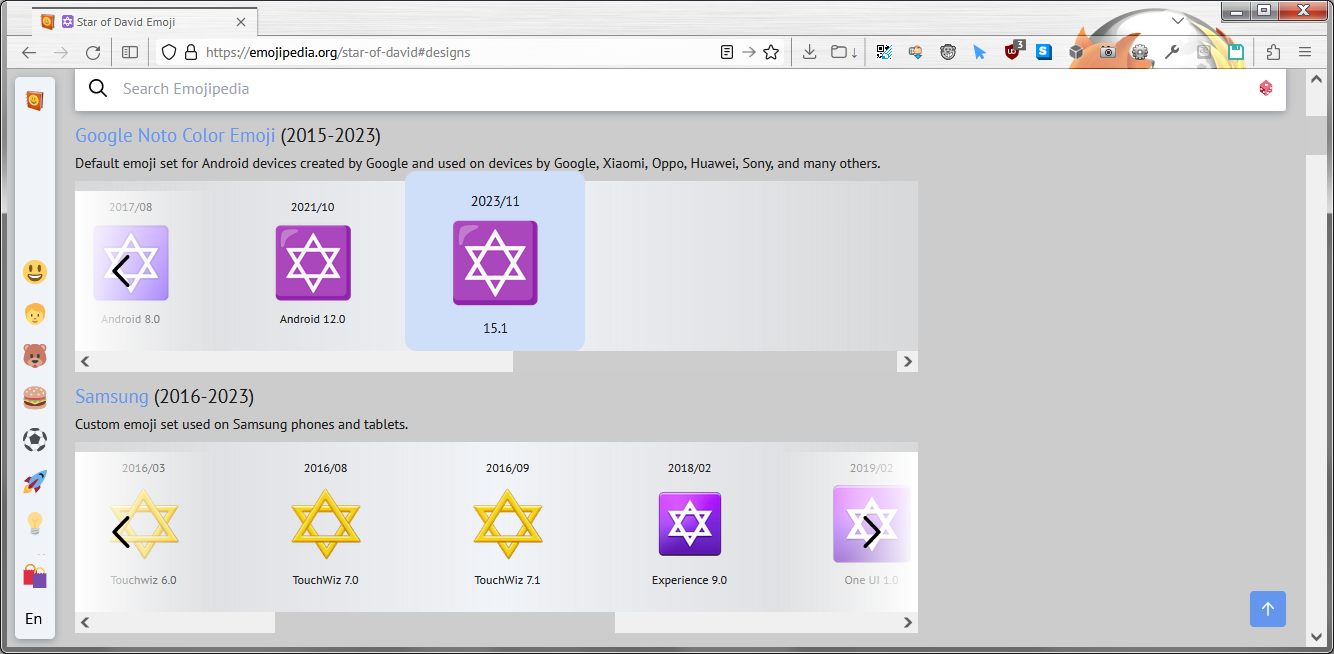
Task: Open the uBlock Origin extension popup
Action: click(x=1013, y=51)
